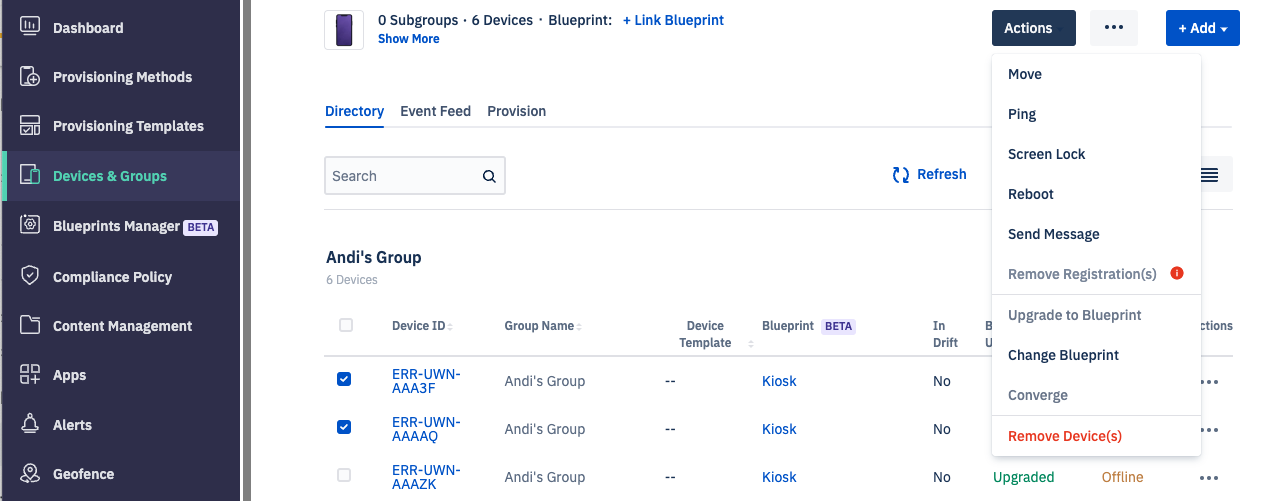Screen dimensions: 1264x501
Task: Click the Alerts bell icon
Action: pyautogui.click(x=30, y=424)
